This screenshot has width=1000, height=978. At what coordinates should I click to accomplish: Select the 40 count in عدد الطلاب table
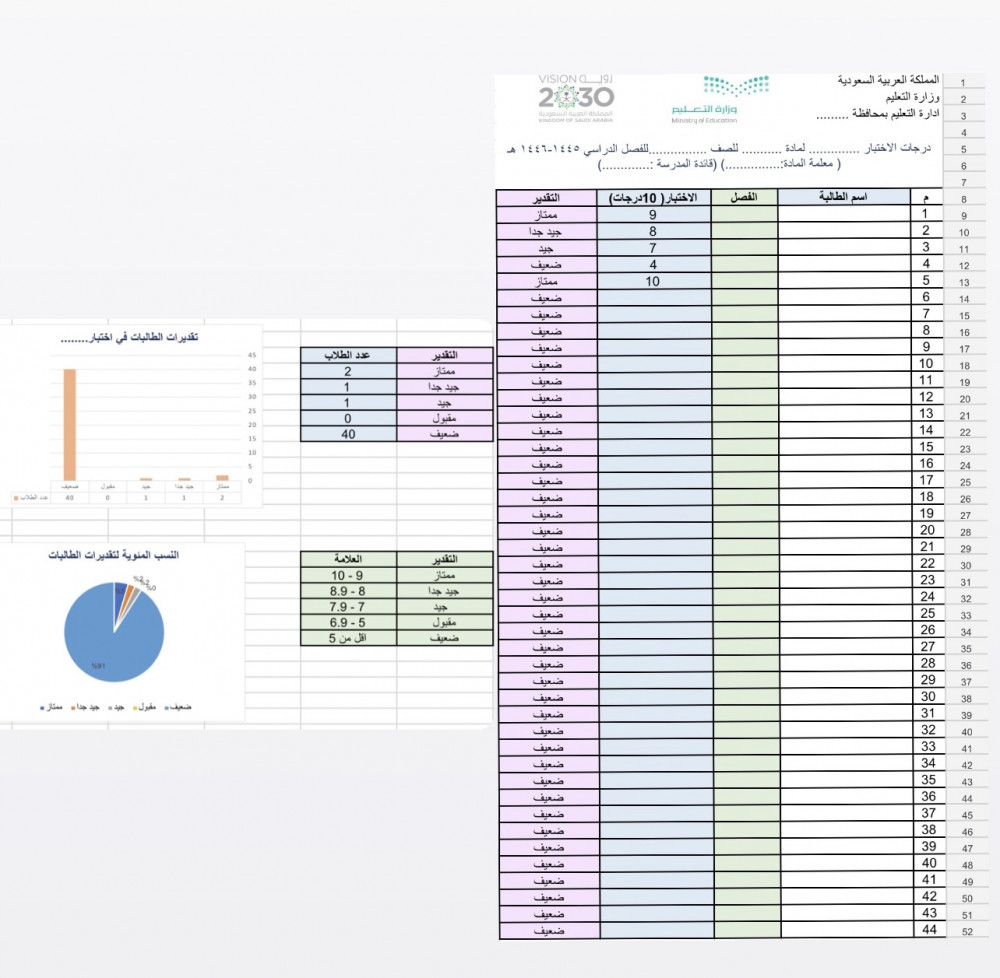point(348,434)
